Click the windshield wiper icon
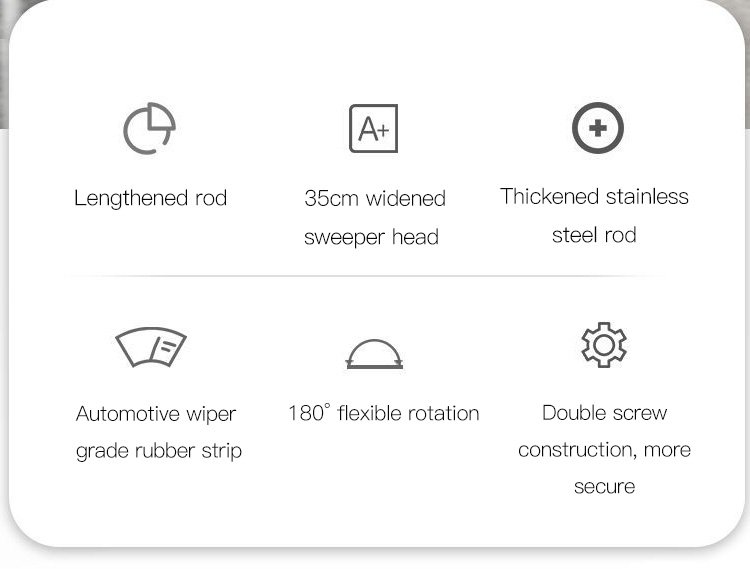The image size is (750, 569). tap(151, 347)
